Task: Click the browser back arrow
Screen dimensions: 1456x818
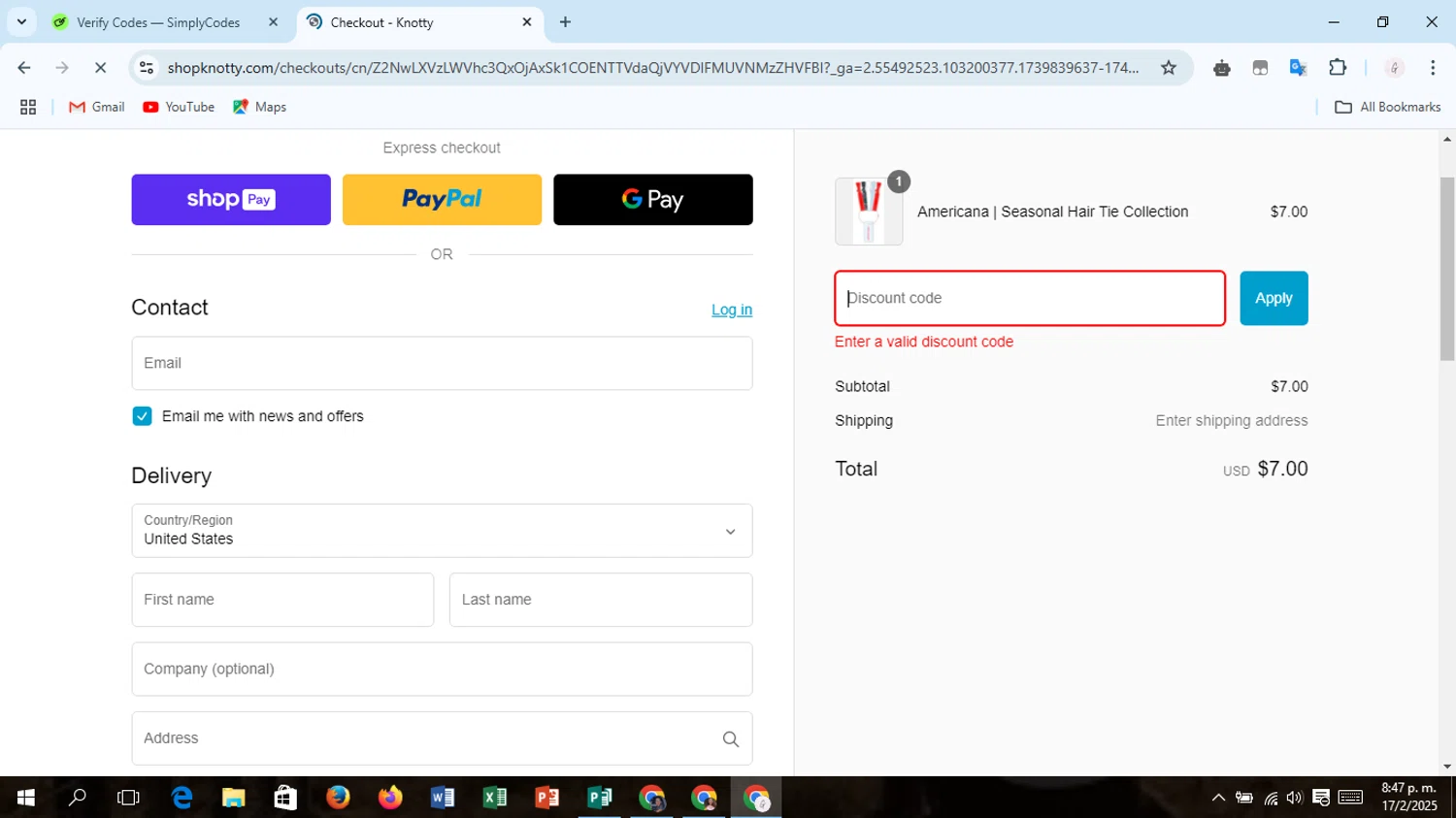Action: [24, 68]
